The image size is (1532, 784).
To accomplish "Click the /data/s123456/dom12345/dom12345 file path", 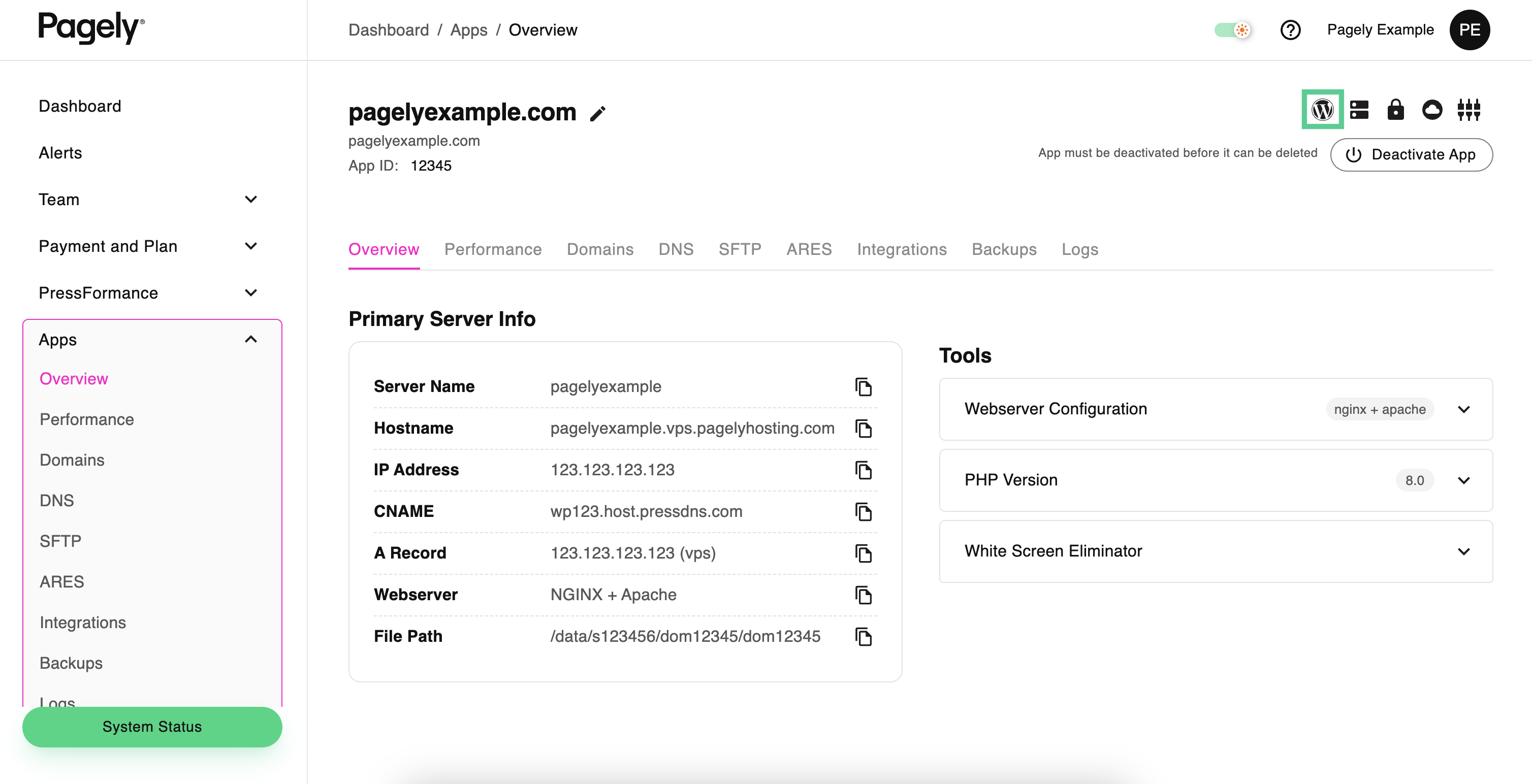I will 685,637.
